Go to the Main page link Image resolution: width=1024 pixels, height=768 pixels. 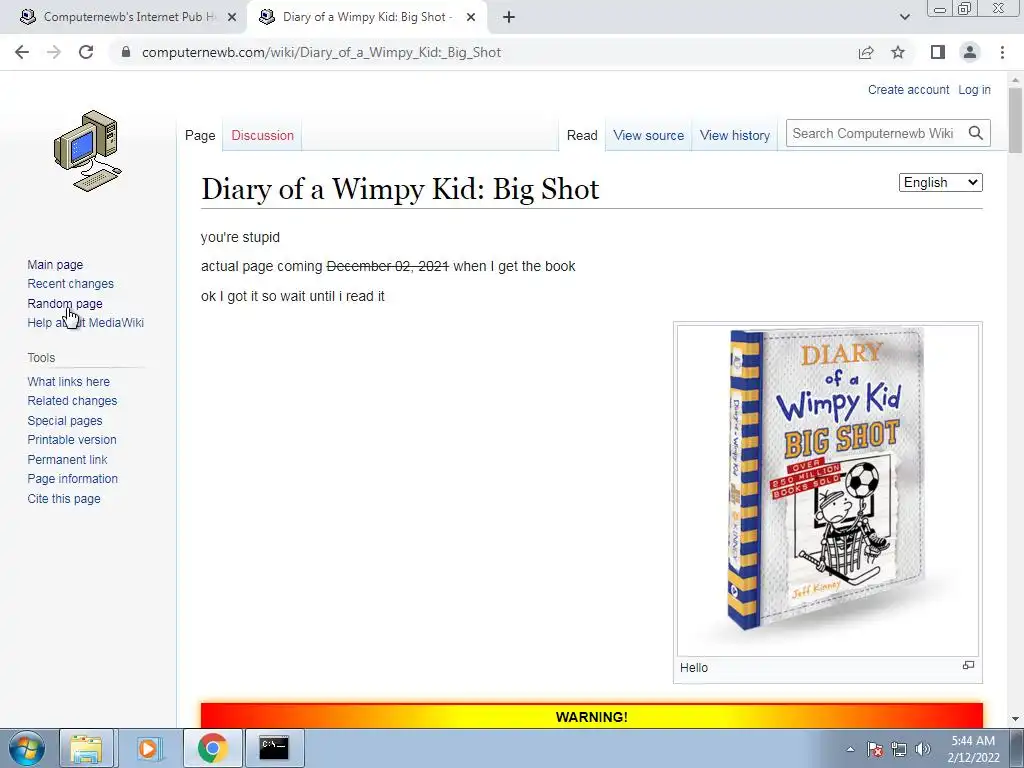point(55,264)
